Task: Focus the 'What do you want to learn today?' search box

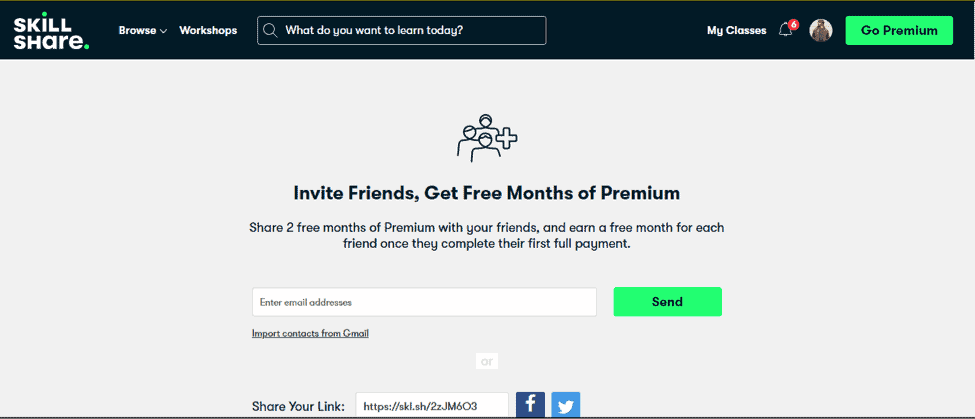Action: [402, 30]
